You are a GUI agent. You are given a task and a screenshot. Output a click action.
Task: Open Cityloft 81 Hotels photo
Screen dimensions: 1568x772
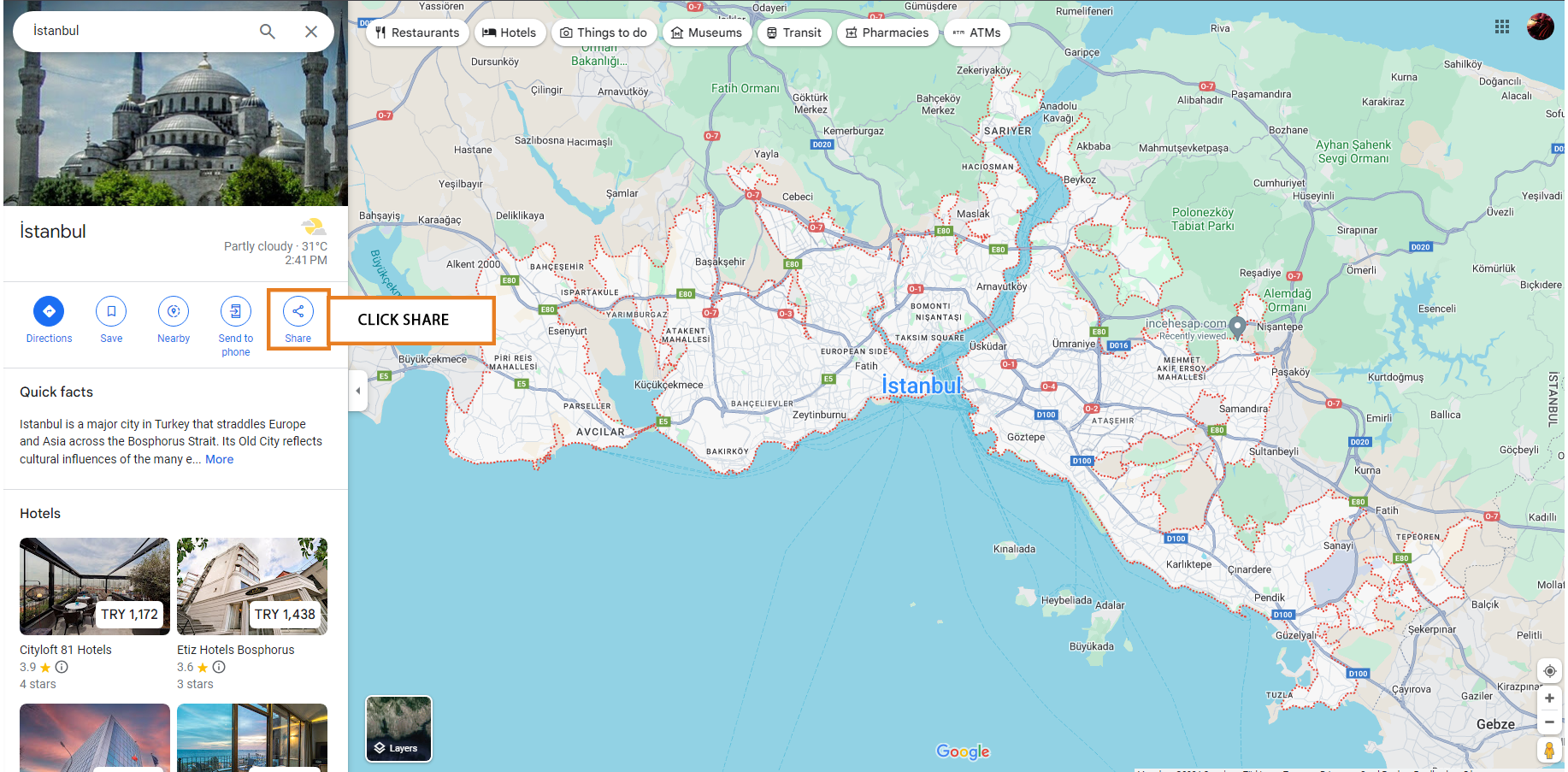coord(95,586)
